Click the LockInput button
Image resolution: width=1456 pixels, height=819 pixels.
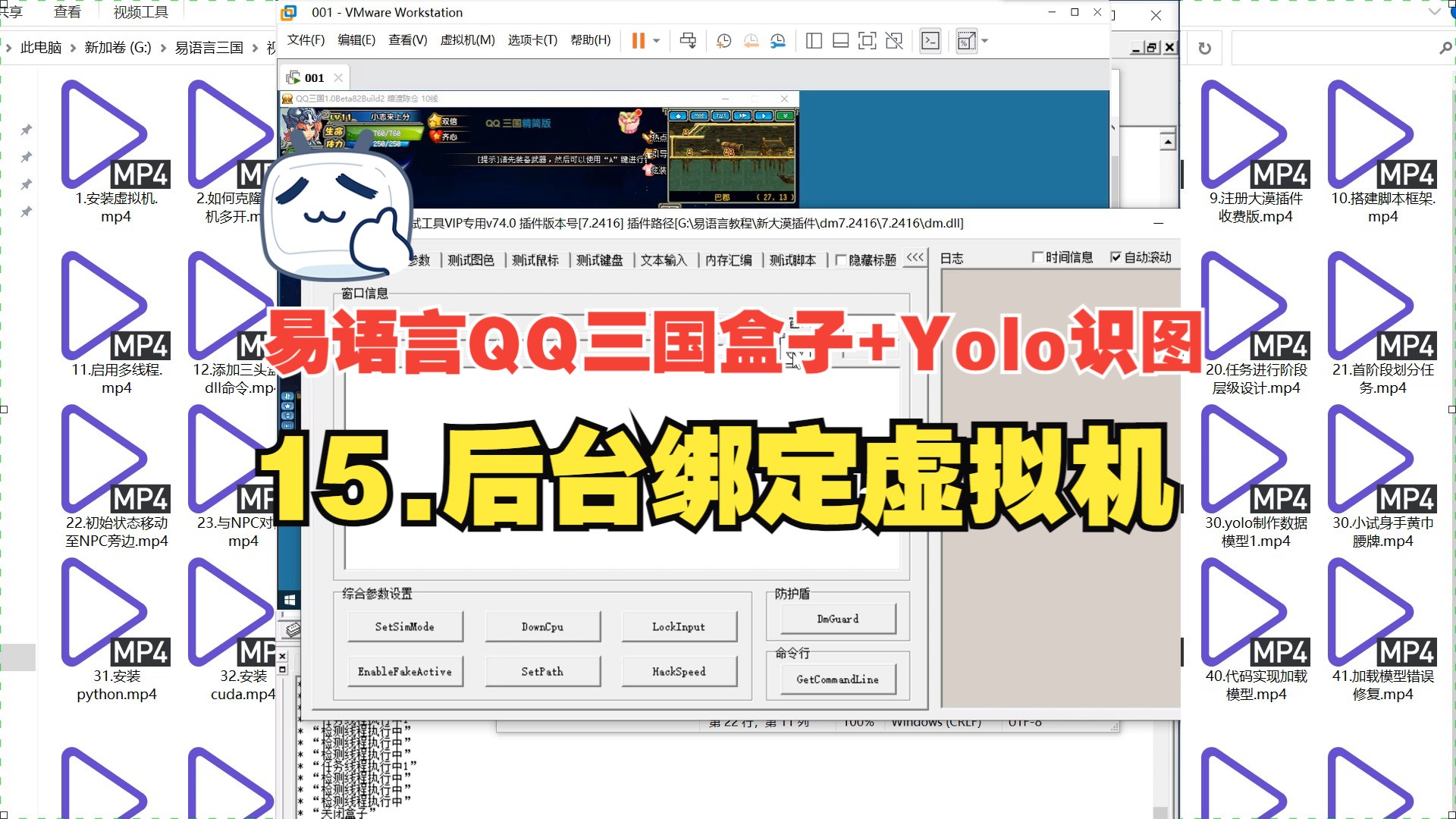coord(679,627)
